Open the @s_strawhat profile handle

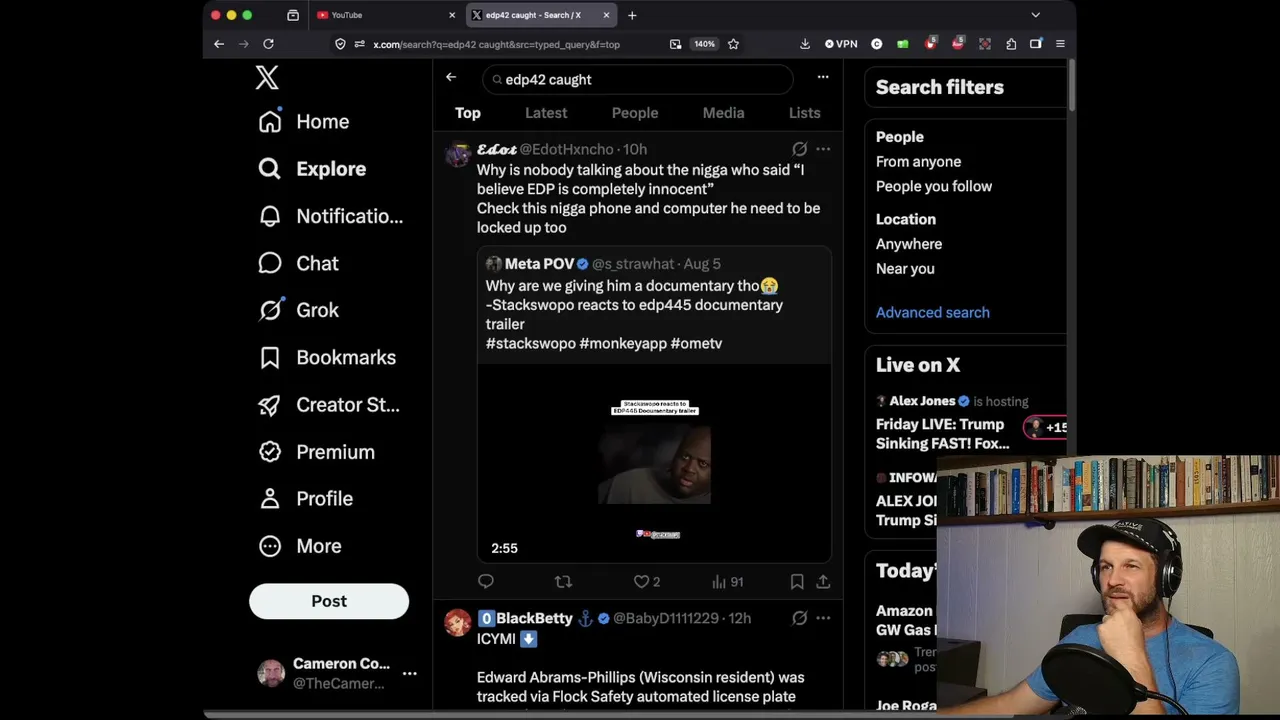(x=633, y=264)
